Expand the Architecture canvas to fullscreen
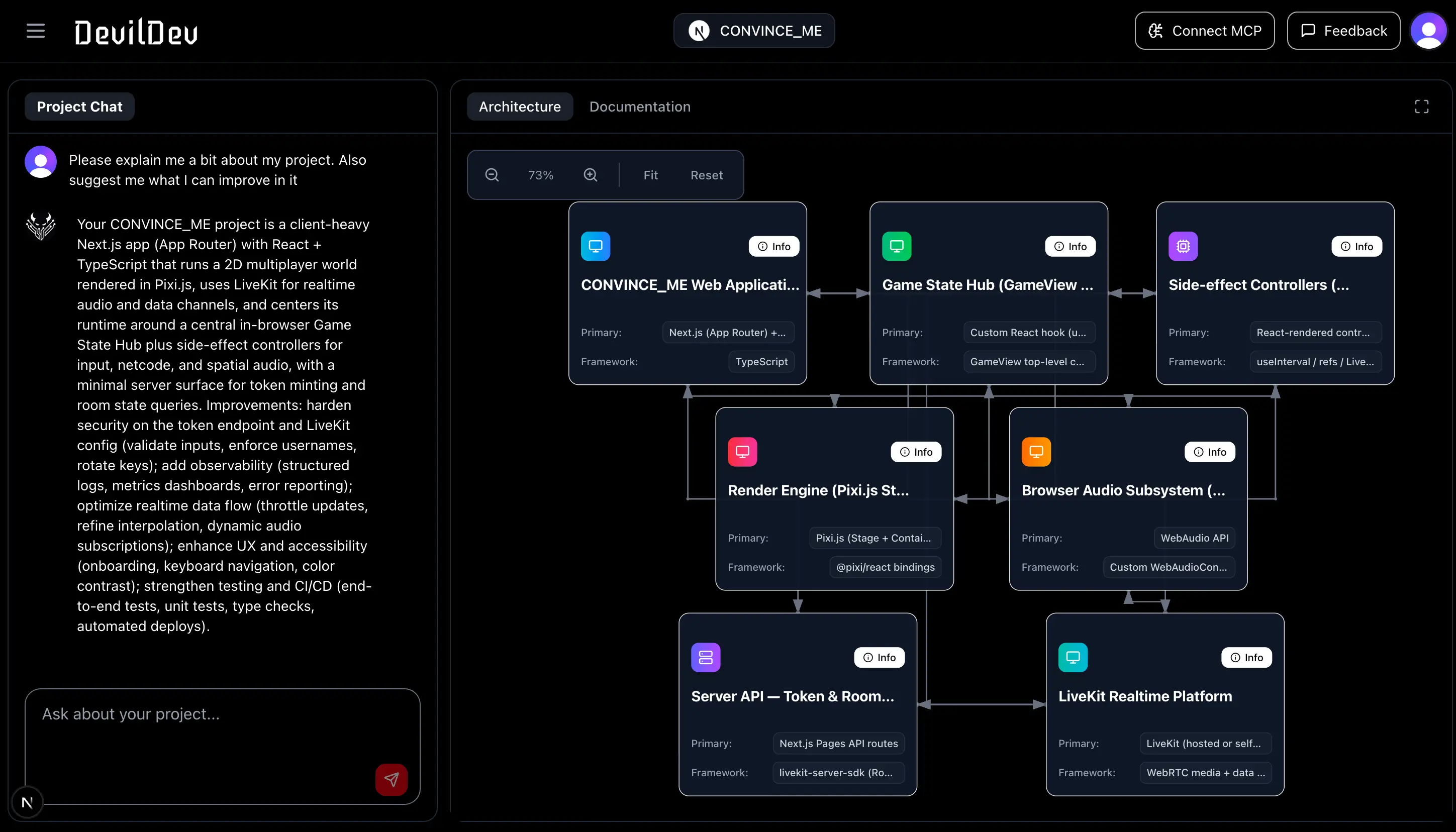The width and height of the screenshot is (1456, 832). pyautogui.click(x=1422, y=107)
